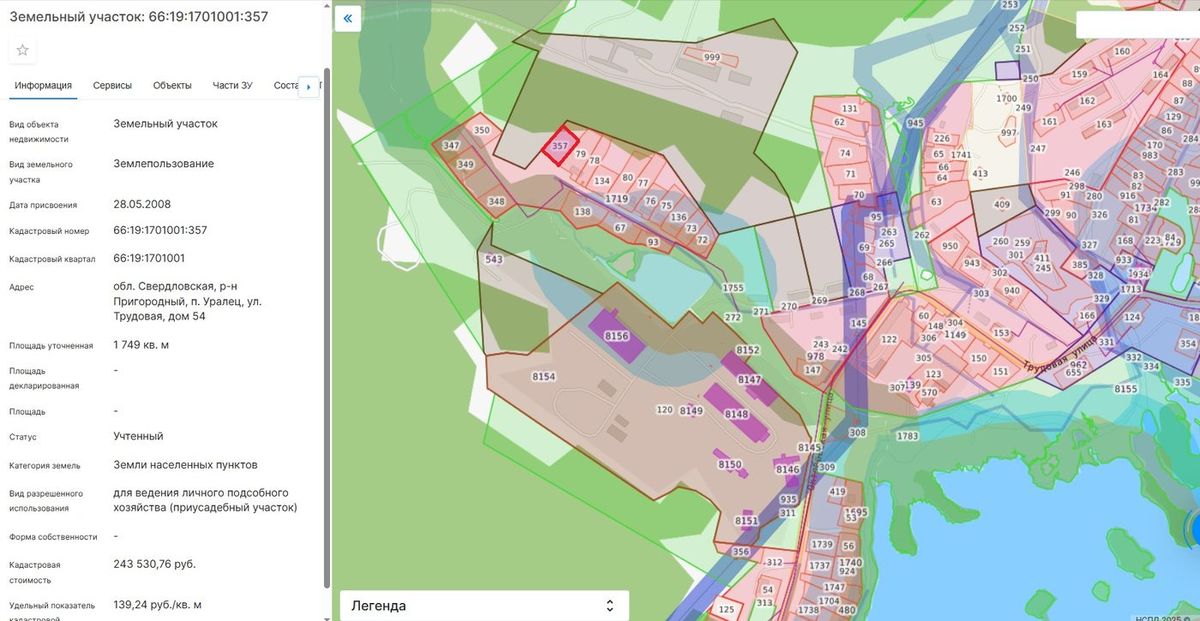This screenshot has width=1200, height=621.
Task: Open the partially visible Соста tab
Action: [x=286, y=85]
